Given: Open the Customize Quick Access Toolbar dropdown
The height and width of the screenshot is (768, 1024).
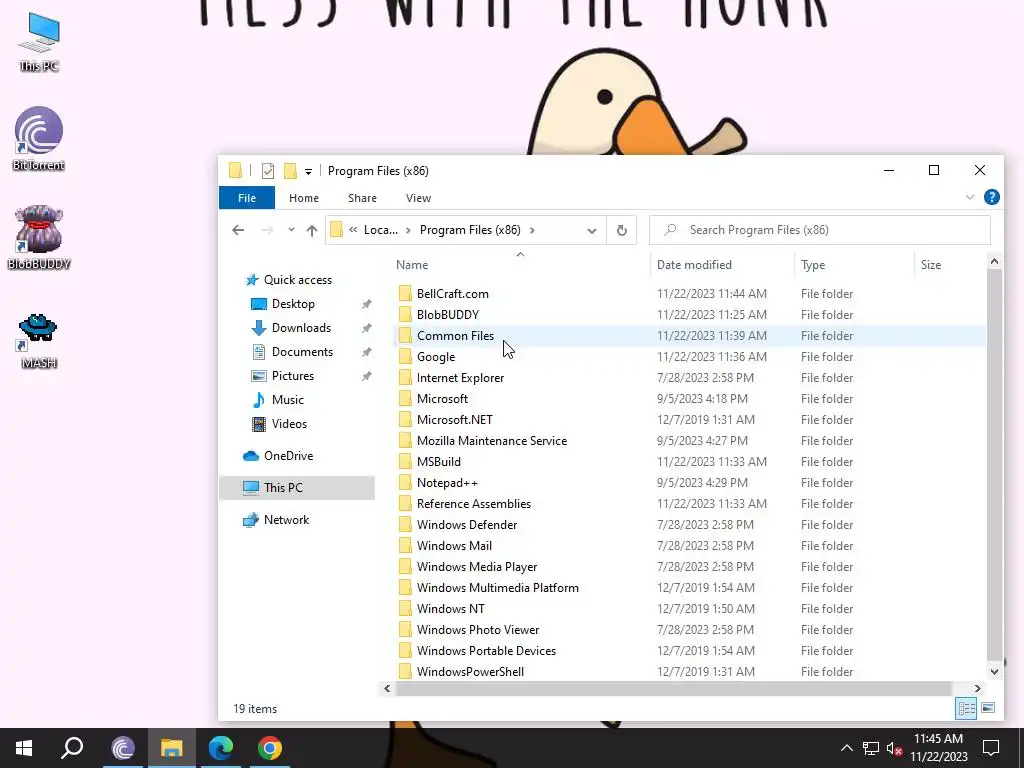Looking at the screenshot, I should coord(308,172).
